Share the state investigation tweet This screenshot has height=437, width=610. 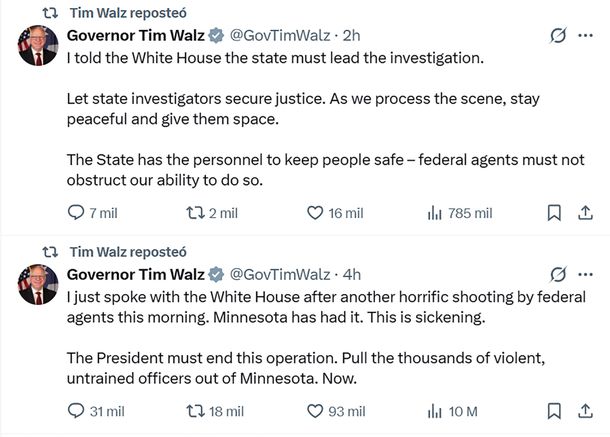point(587,213)
